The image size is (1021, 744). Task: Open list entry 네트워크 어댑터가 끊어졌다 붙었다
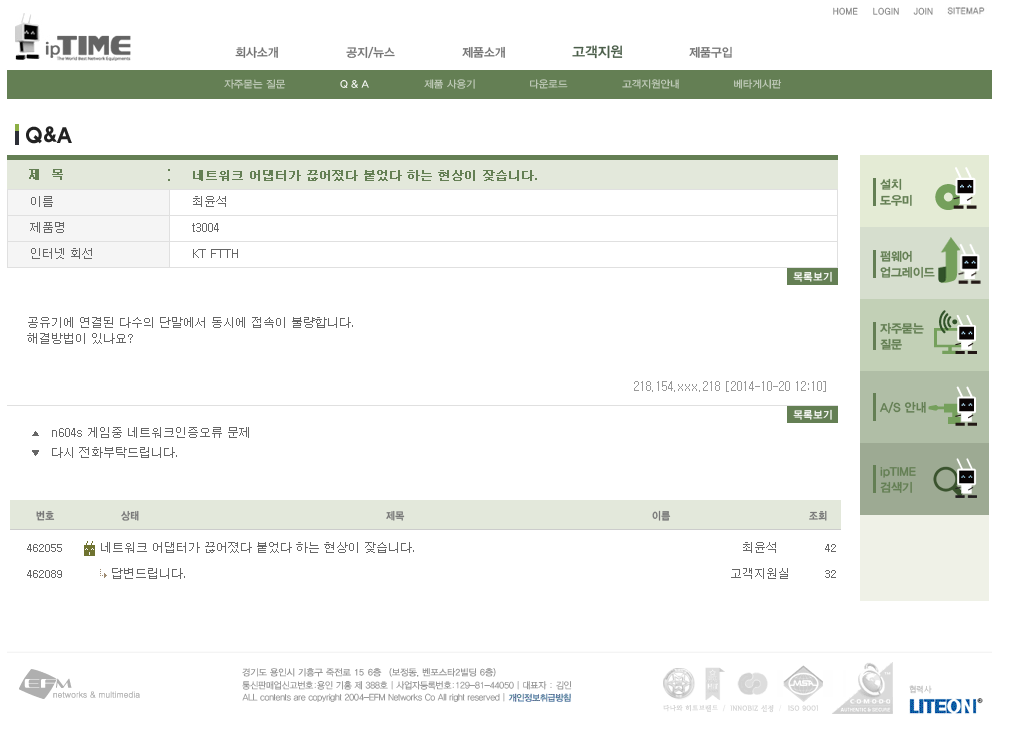[257, 548]
